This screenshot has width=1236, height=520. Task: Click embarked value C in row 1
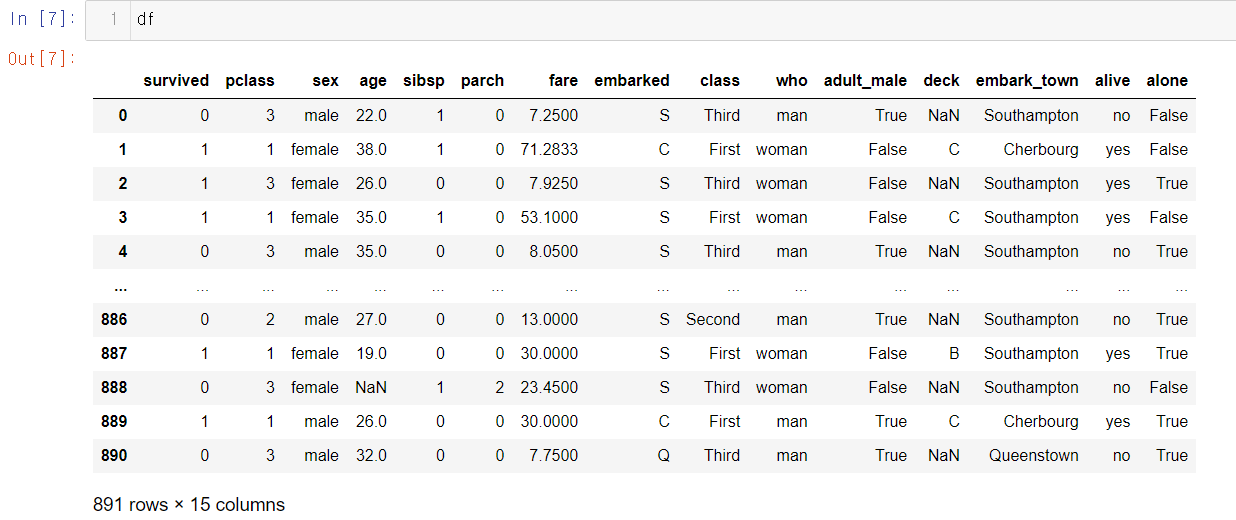coord(664,149)
